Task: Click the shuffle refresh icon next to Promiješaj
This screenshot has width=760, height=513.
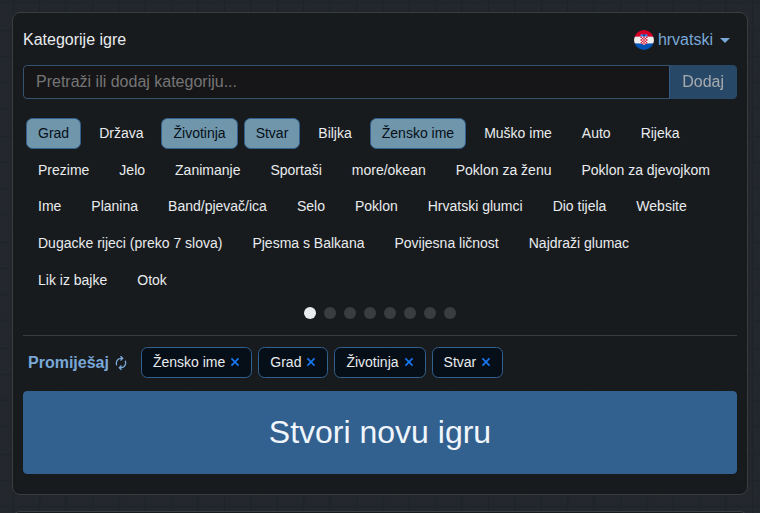Action: (121, 363)
